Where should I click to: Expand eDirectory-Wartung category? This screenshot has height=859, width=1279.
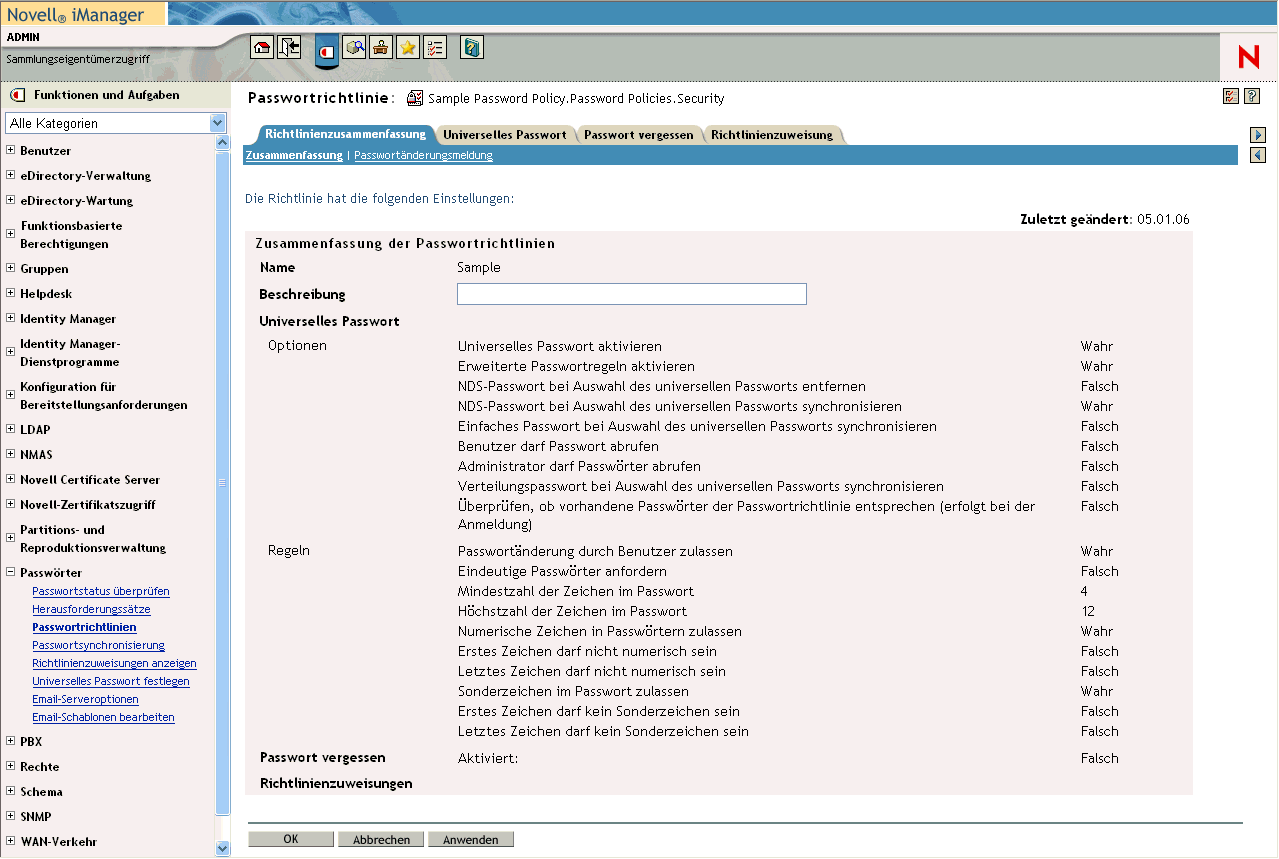click(x=10, y=201)
